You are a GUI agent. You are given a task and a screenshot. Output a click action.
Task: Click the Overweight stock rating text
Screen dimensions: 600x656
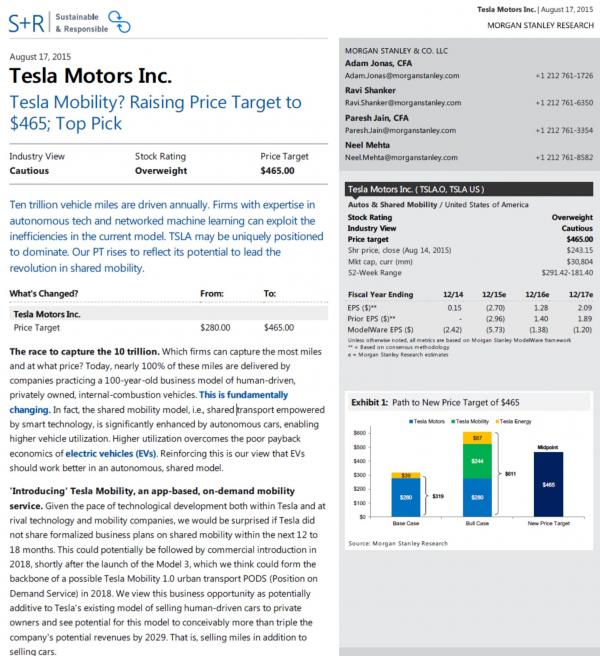161,171
